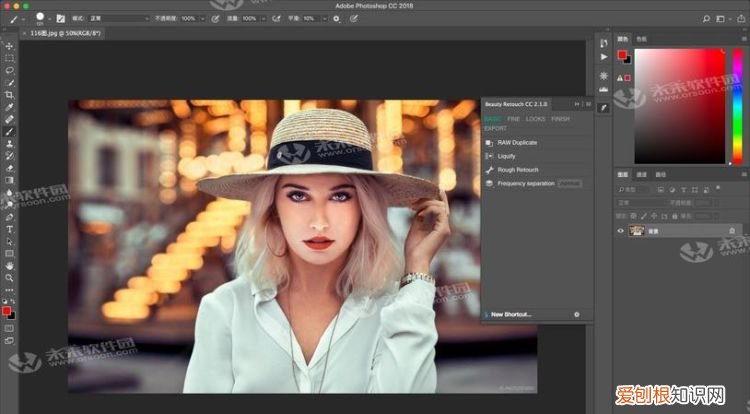Select the Zoom tool

pyautogui.click(x=10, y=277)
